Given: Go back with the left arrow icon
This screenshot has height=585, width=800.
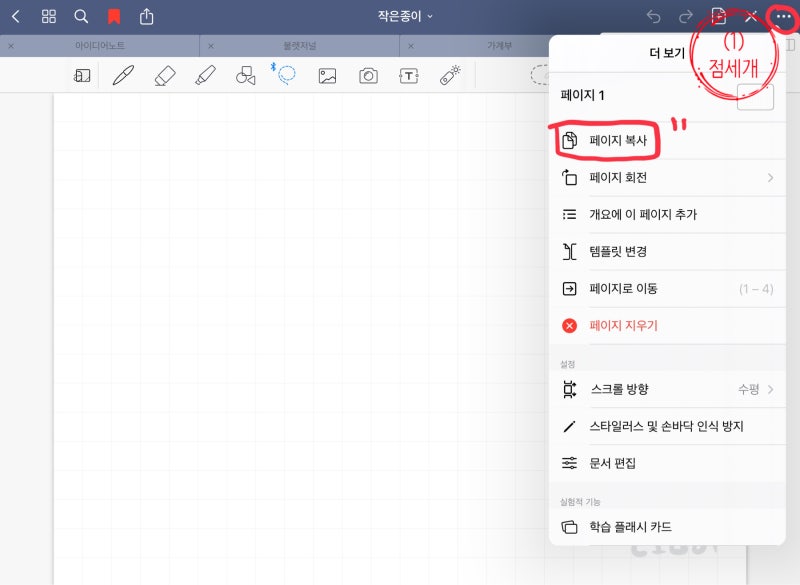Looking at the screenshot, I should point(16,16).
